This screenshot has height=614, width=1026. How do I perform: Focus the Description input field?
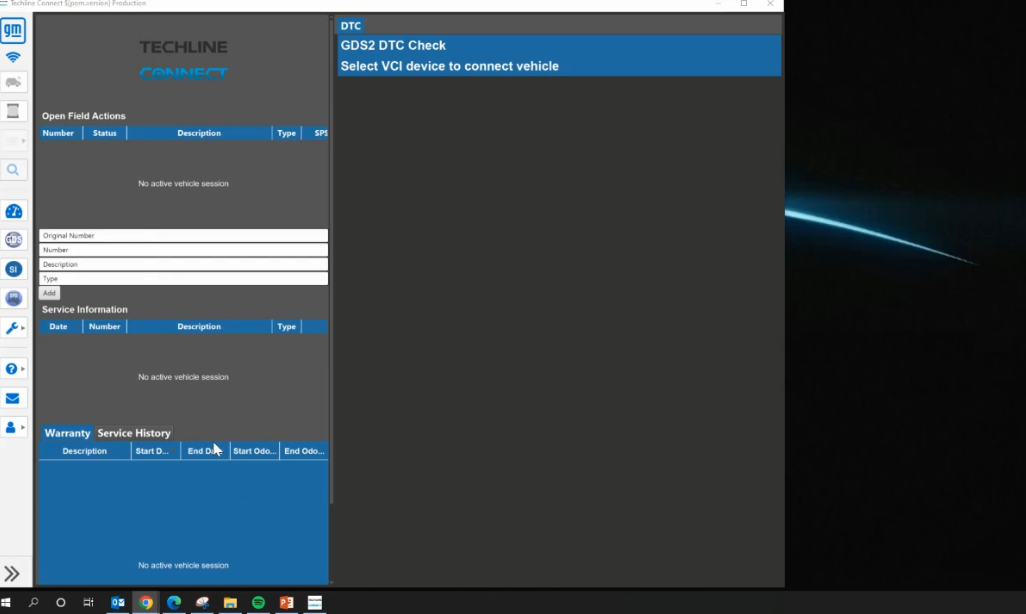pos(183,264)
